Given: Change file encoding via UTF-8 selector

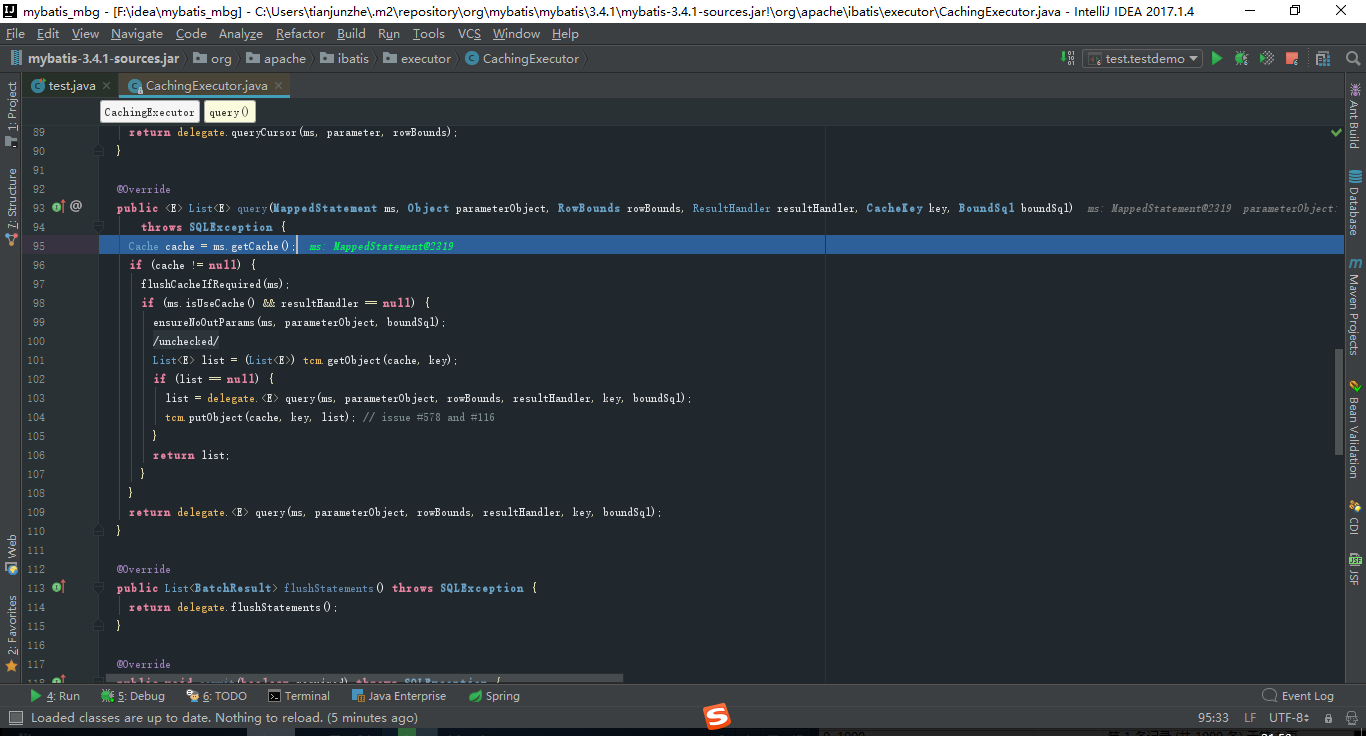Looking at the screenshot, I should point(1288,718).
